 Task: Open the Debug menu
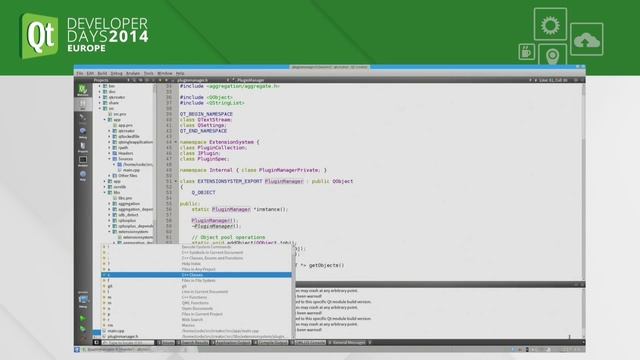116,73
